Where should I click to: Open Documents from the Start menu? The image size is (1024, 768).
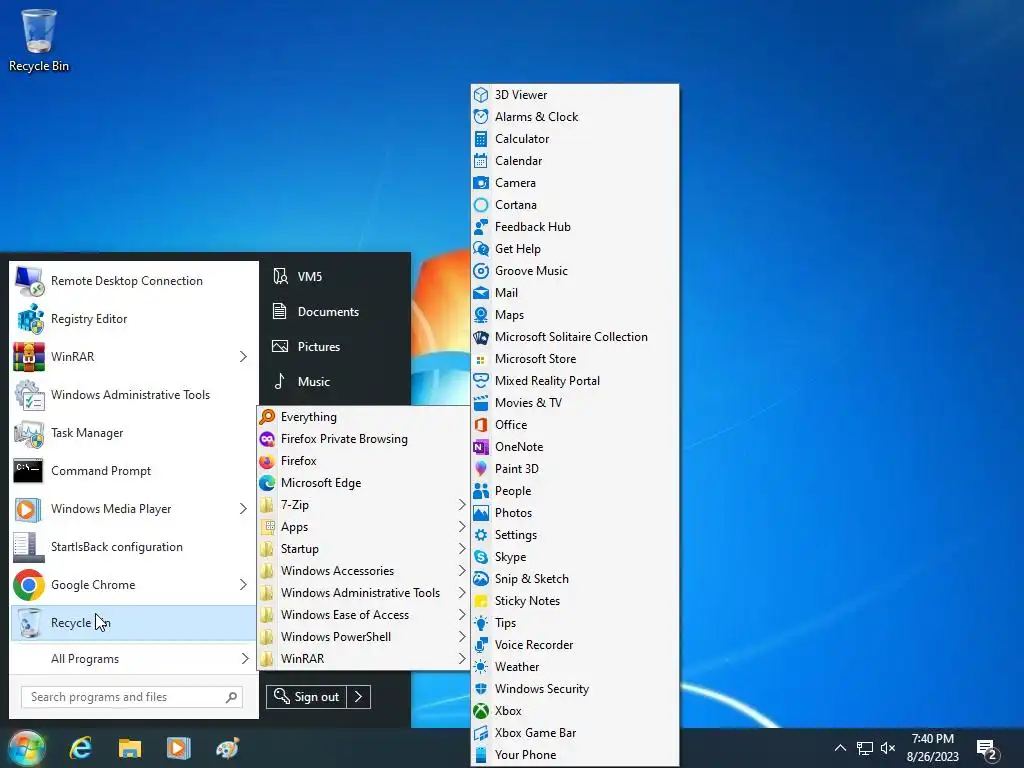point(335,312)
